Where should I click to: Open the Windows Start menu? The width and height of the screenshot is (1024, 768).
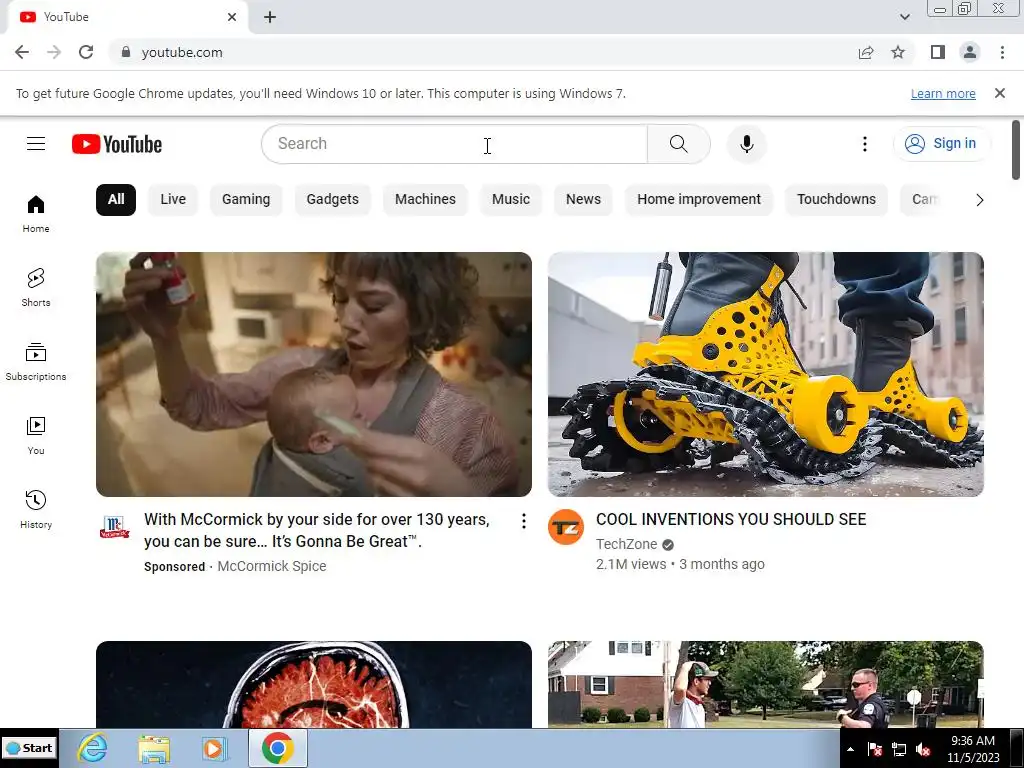pyautogui.click(x=29, y=748)
